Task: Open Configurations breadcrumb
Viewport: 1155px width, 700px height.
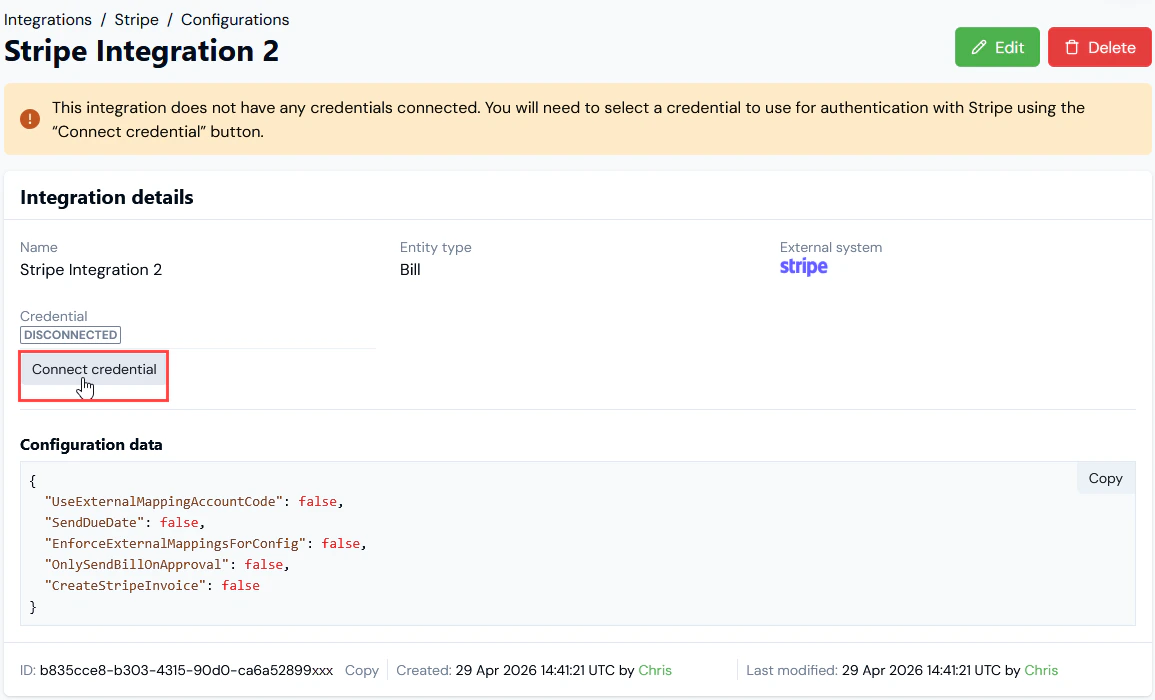Action: pos(235,20)
